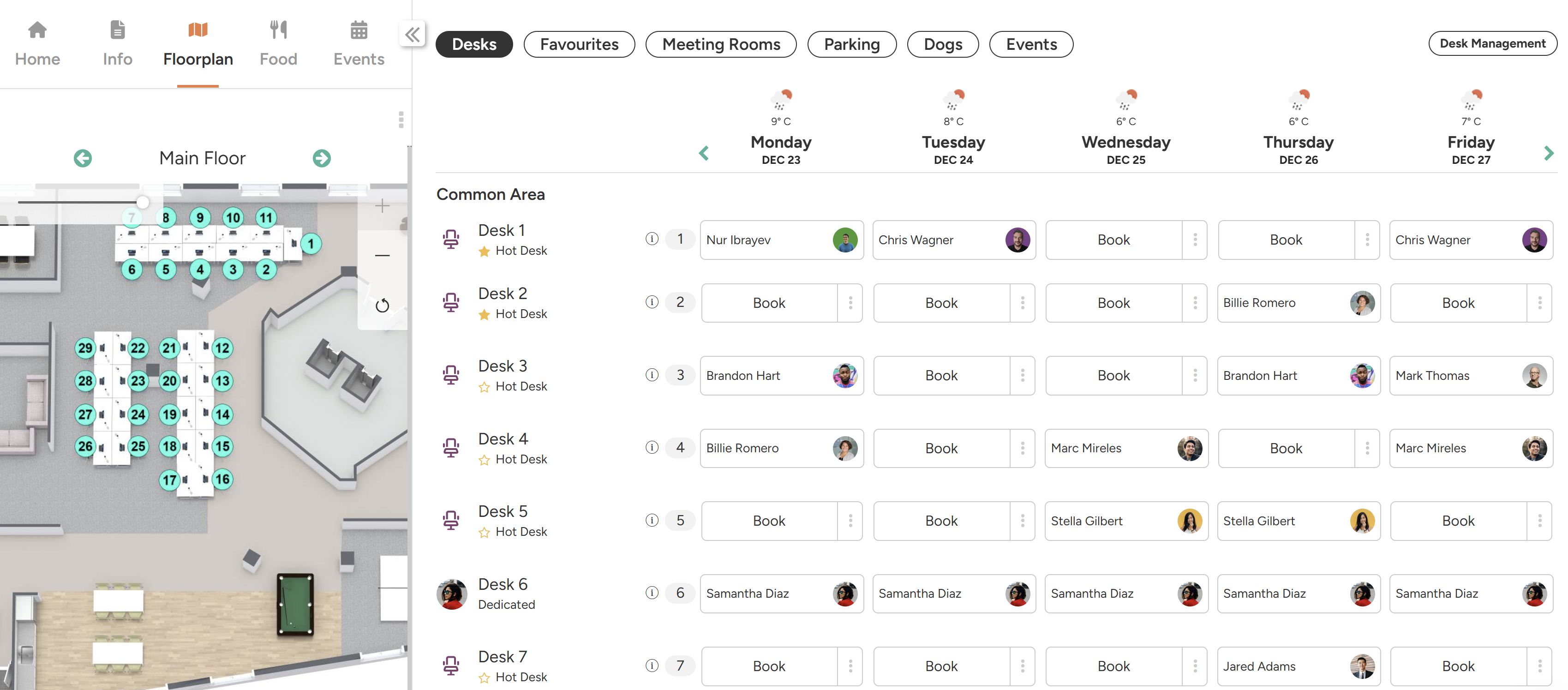Book Desk 5 for Monday

point(769,521)
